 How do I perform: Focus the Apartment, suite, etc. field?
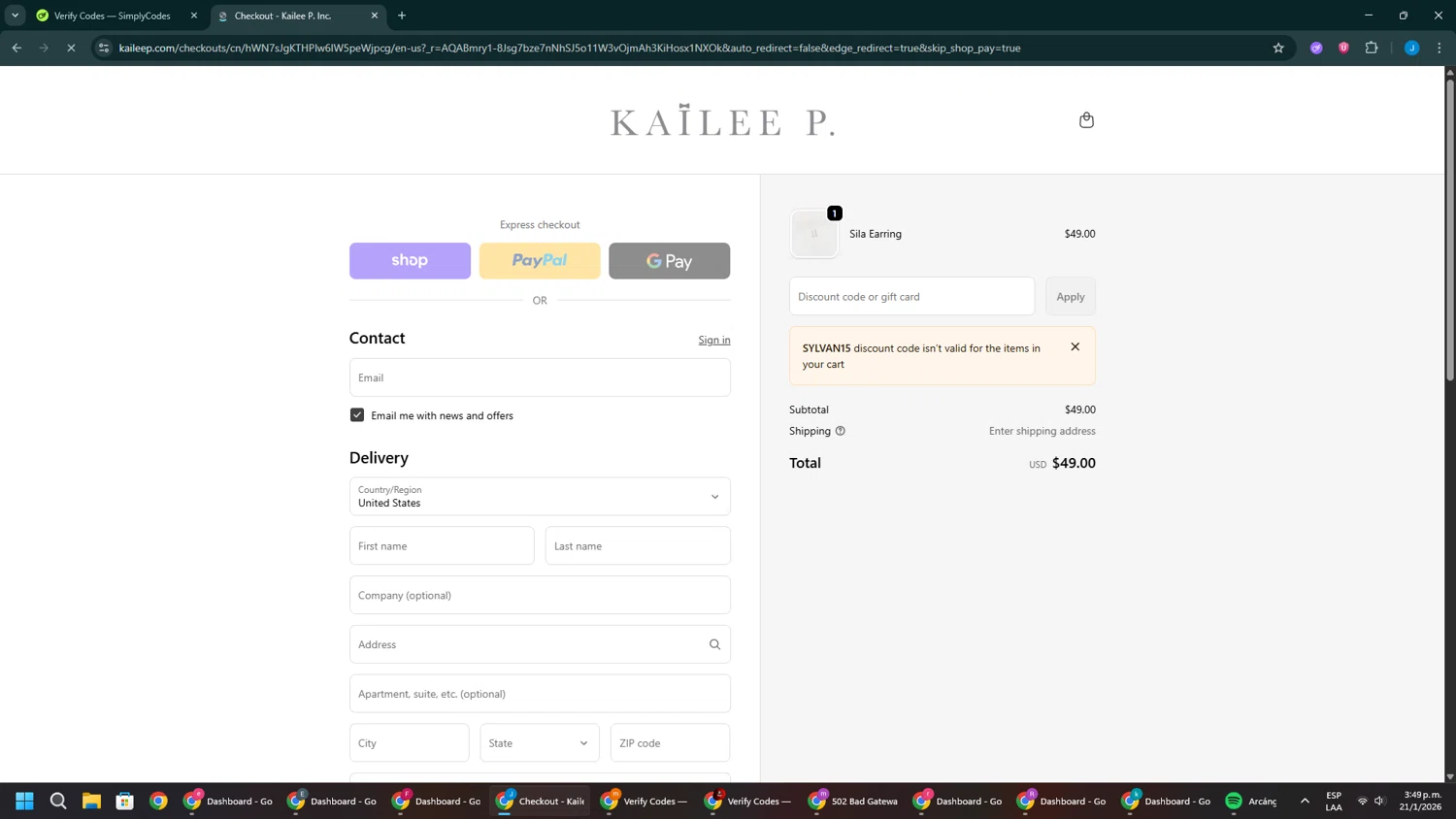(540, 694)
